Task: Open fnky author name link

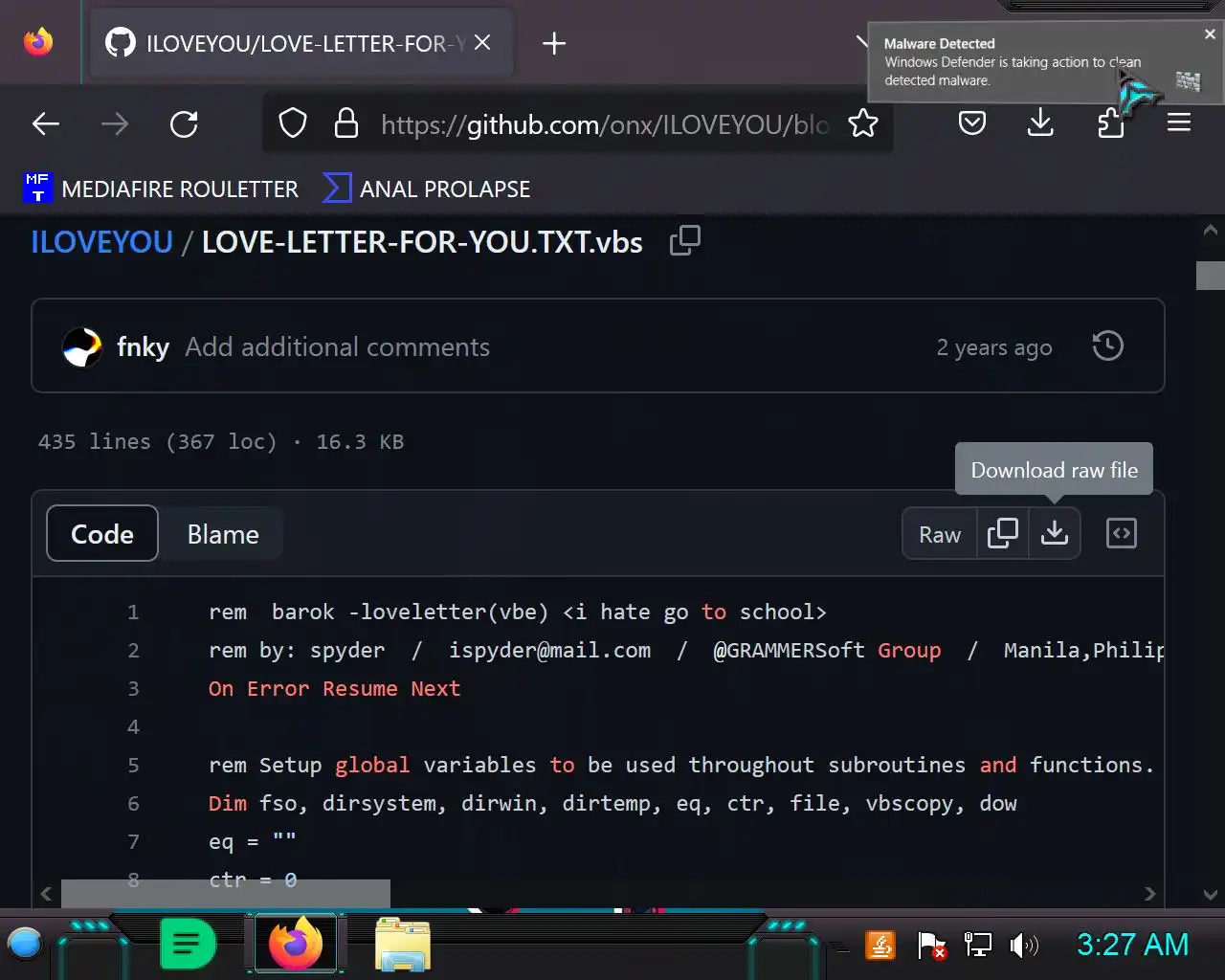Action: coord(143,346)
